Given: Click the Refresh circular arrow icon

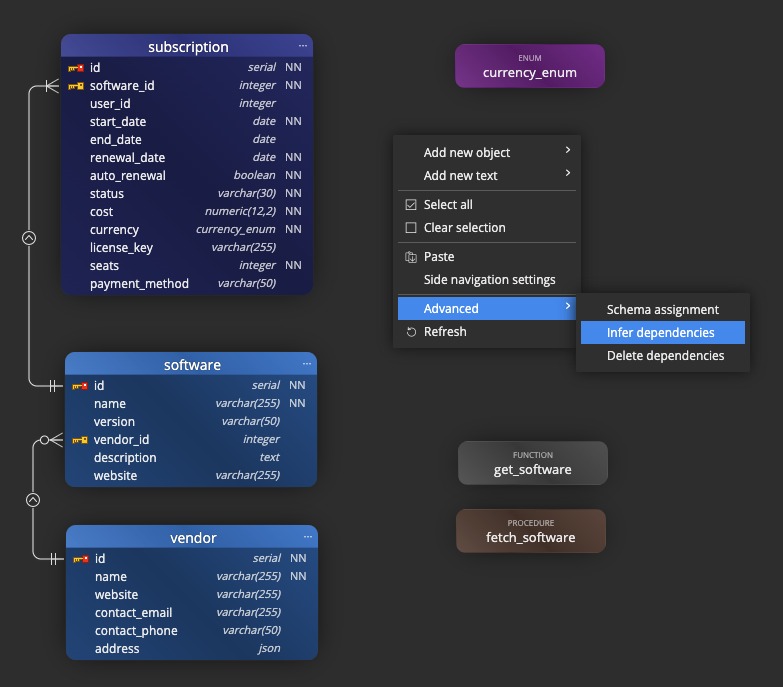Looking at the screenshot, I should pos(411,332).
